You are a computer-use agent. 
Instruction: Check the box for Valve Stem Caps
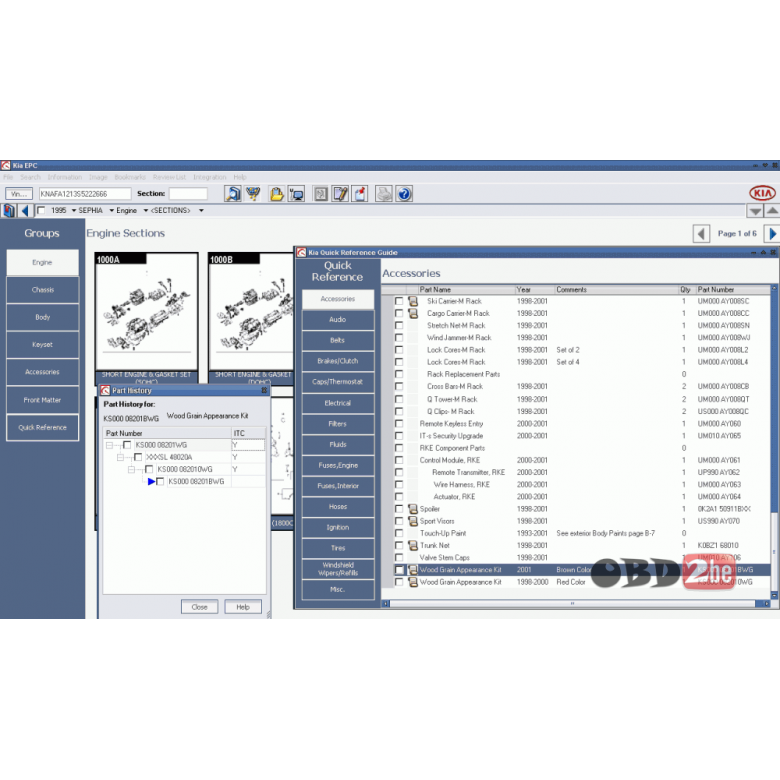(x=399, y=558)
